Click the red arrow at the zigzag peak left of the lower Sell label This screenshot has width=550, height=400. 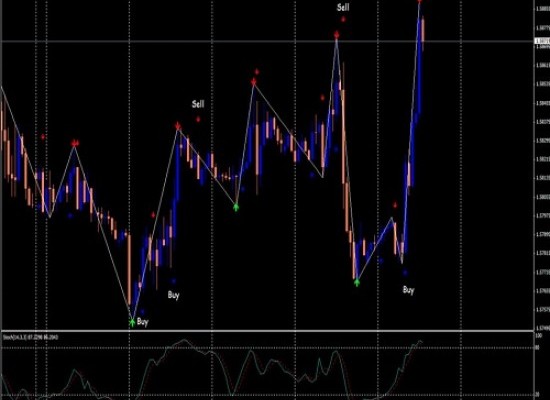click(x=178, y=126)
